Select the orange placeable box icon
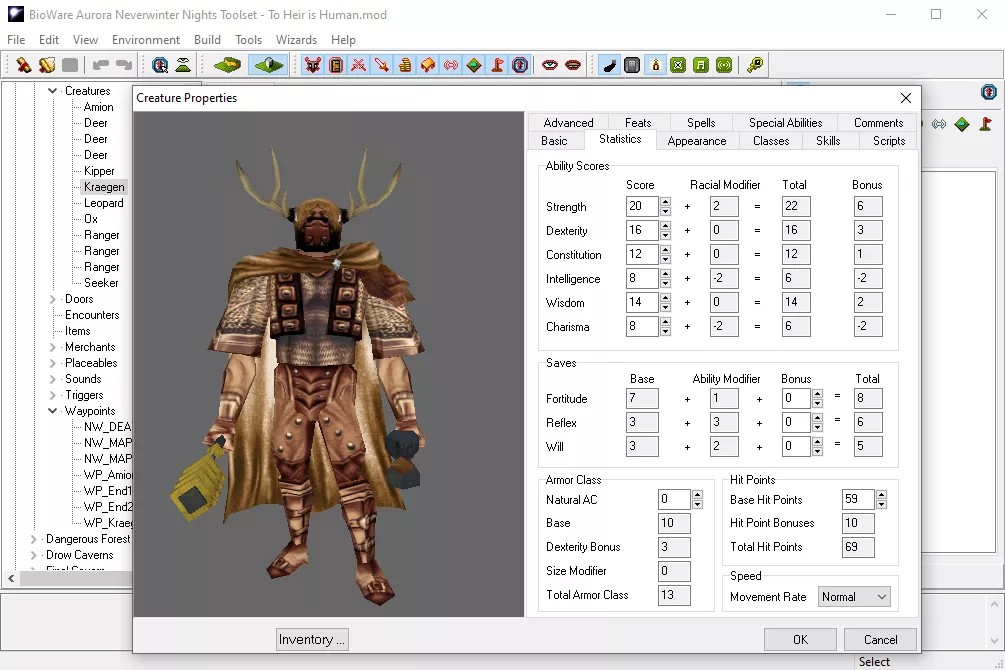The height and width of the screenshot is (670, 1005). (428, 65)
